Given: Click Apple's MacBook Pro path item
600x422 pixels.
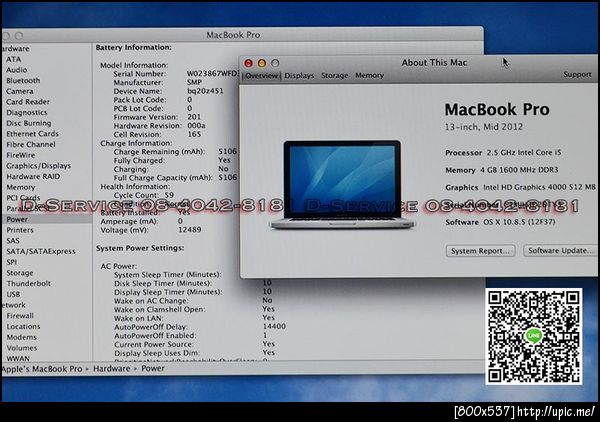Looking at the screenshot, I should click(42, 369).
